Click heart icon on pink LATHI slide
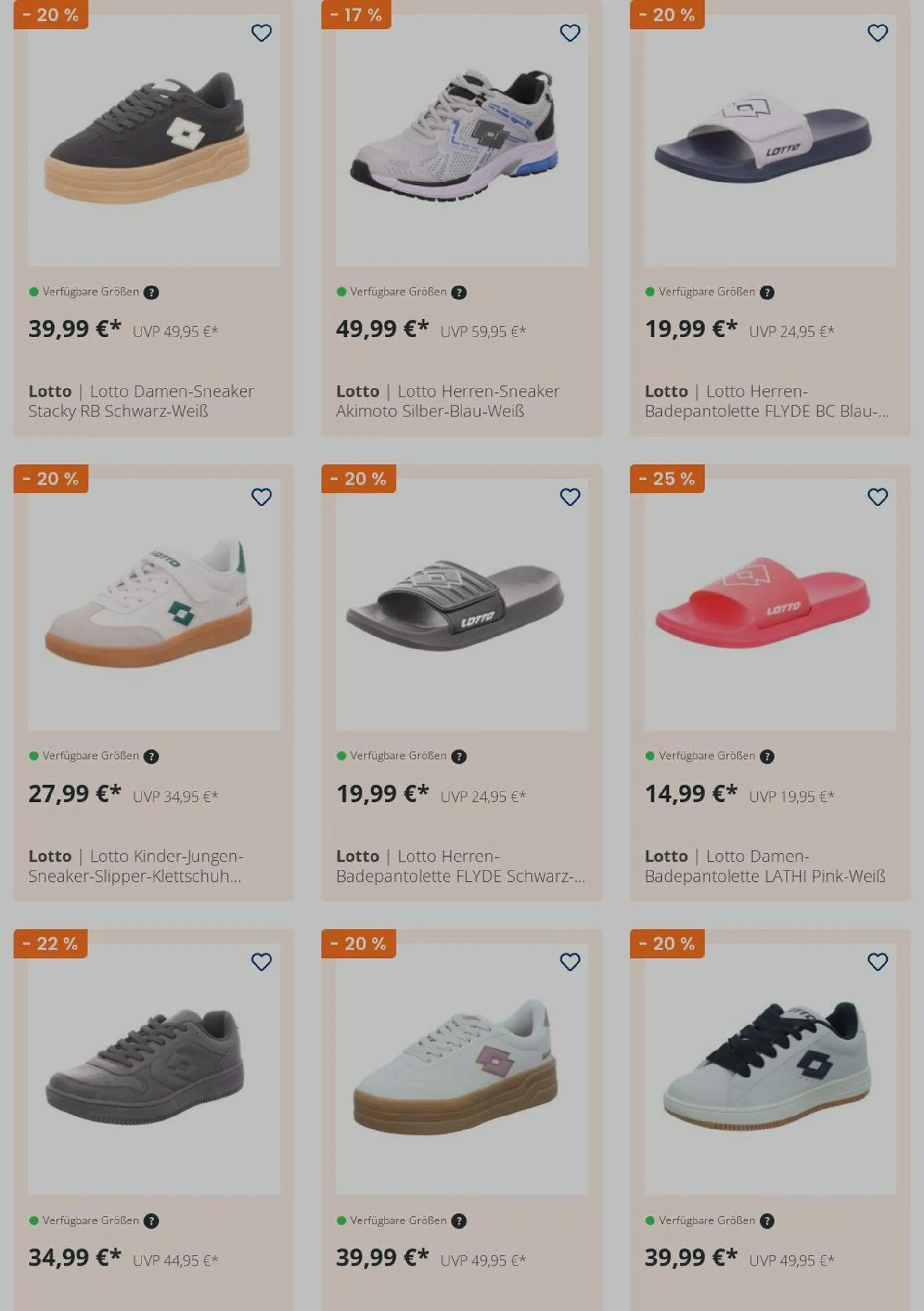Screen dimensions: 924x1311 [x=878, y=497]
